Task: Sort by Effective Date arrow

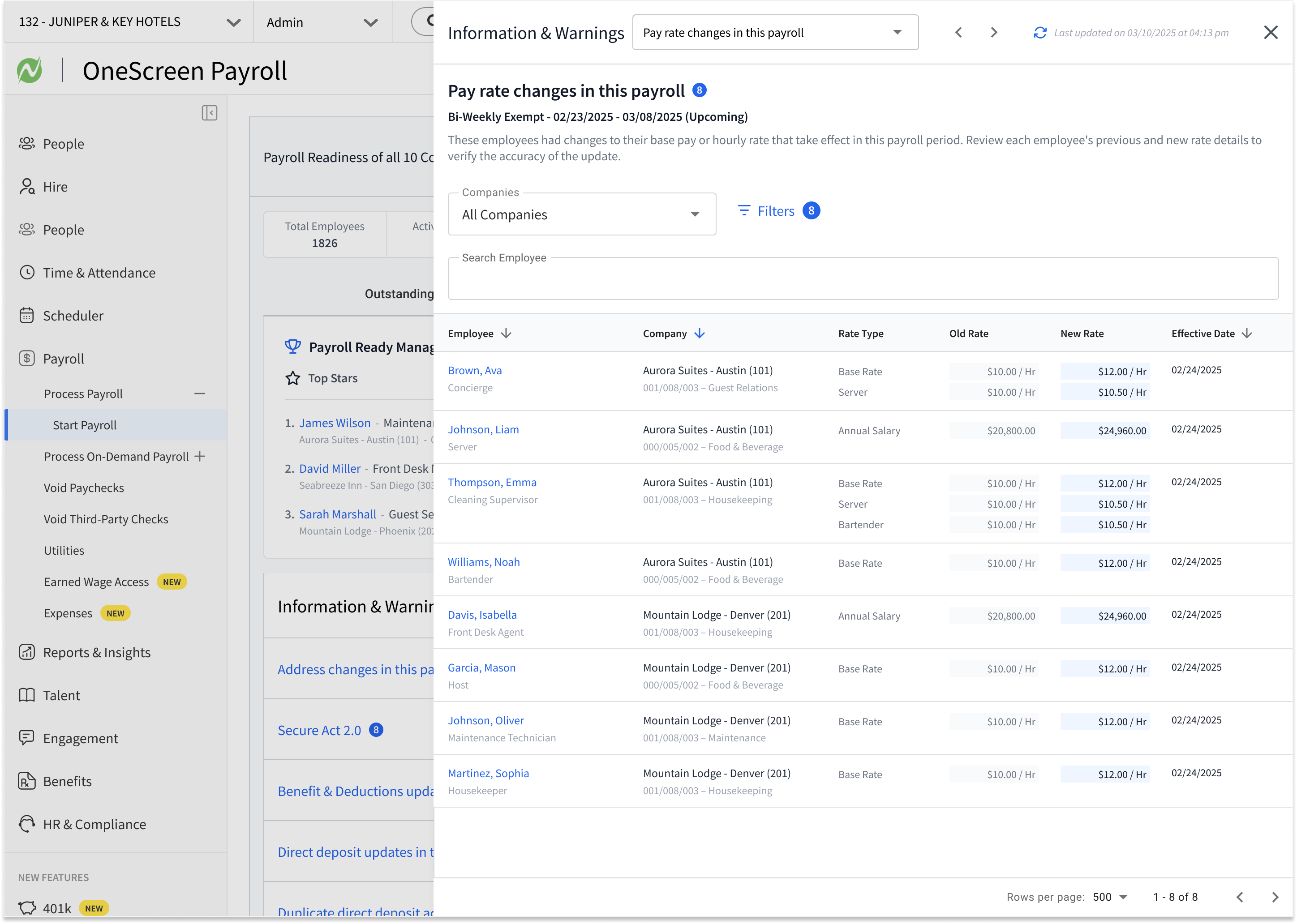Action: (1247, 334)
